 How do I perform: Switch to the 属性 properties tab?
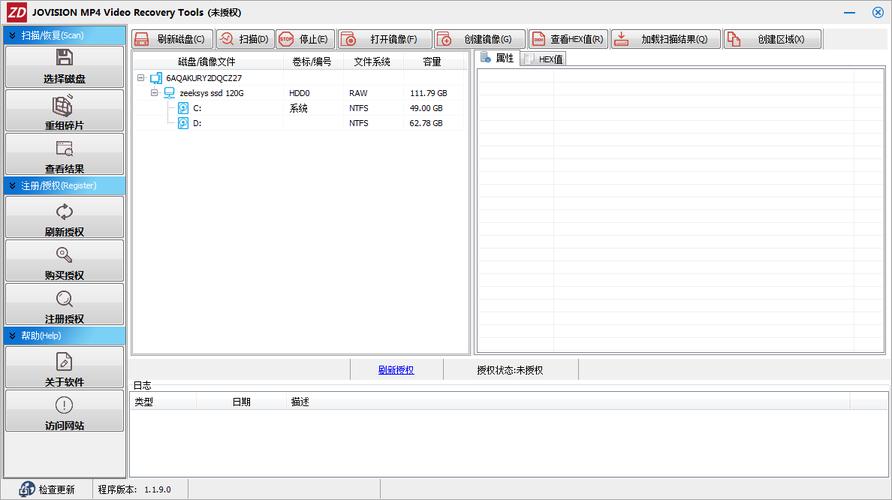tap(498, 59)
